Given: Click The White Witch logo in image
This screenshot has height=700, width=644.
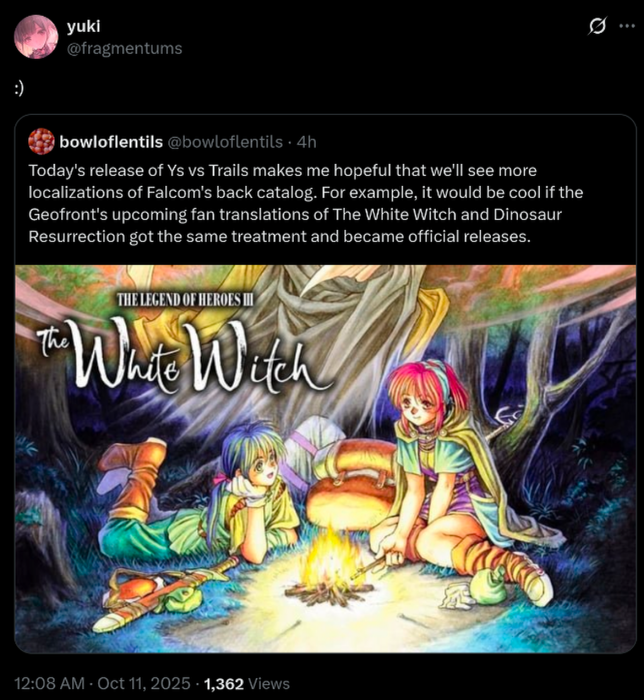Looking at the screenshot, I should pyautogui.click(x=184, y=356).
